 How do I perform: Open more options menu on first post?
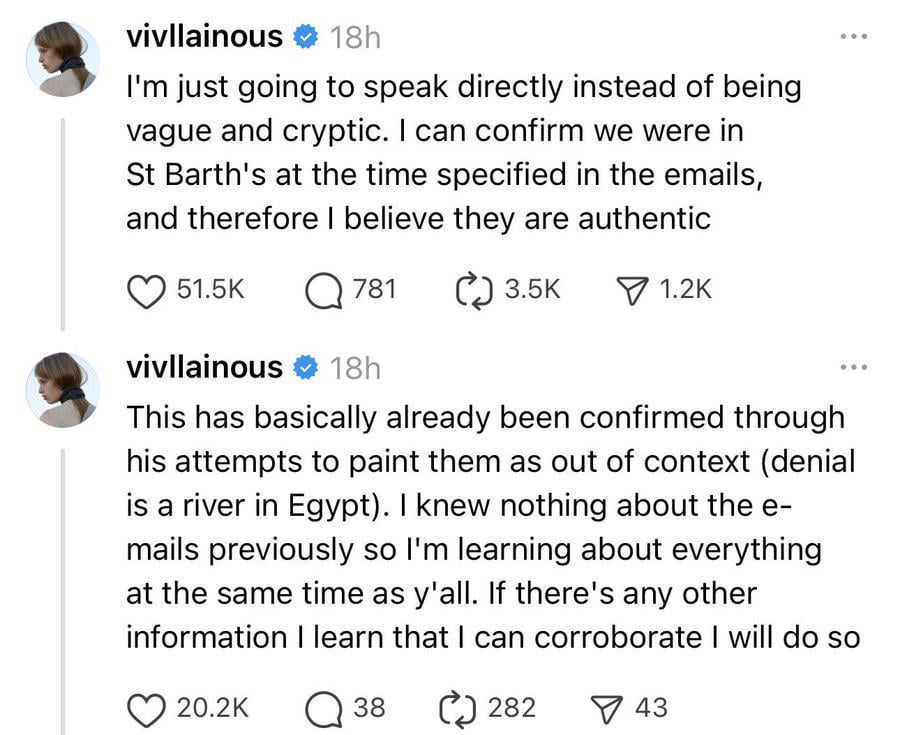click(852, 38)
